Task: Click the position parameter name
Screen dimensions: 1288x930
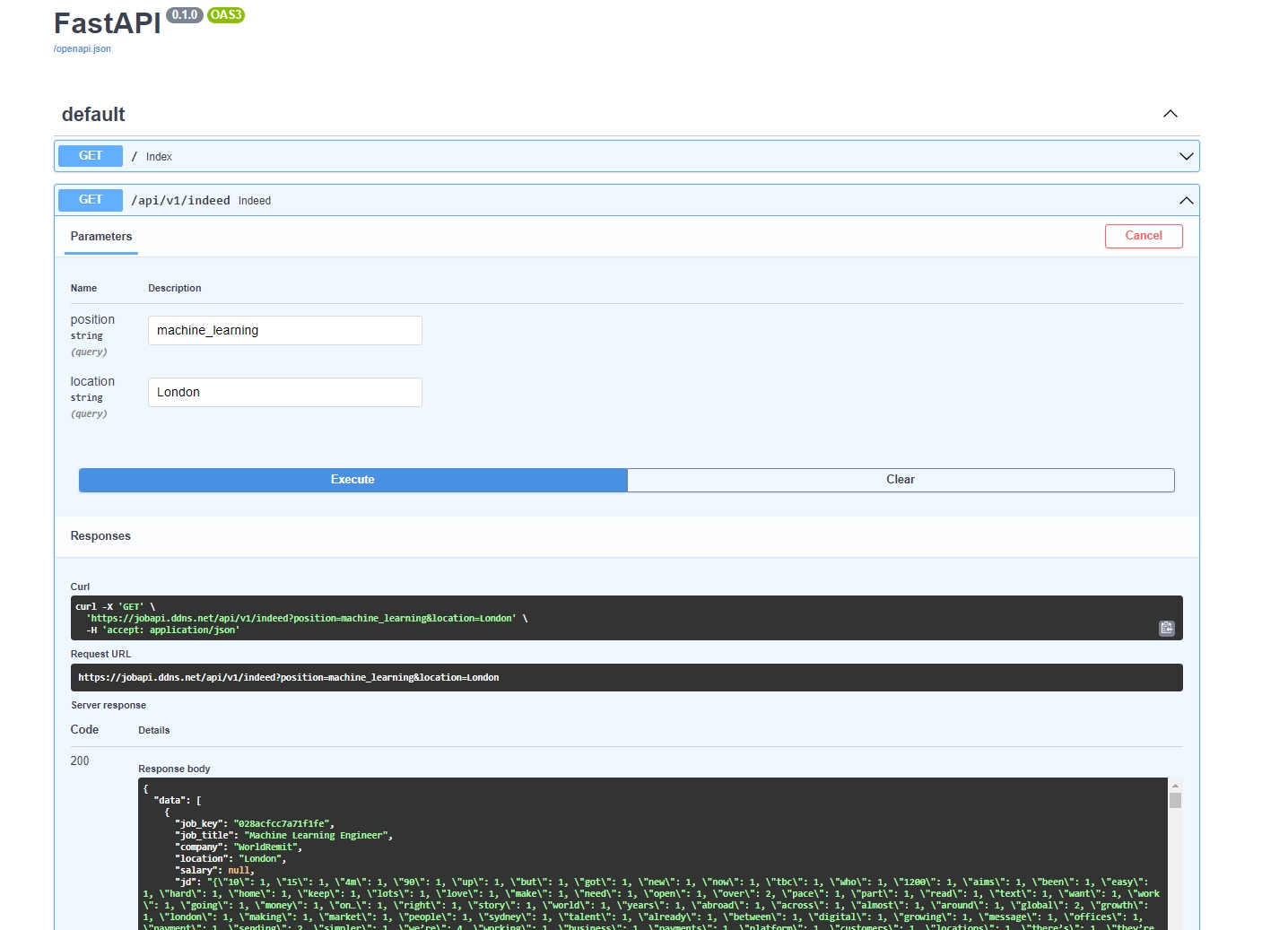Action: [92, 319]
